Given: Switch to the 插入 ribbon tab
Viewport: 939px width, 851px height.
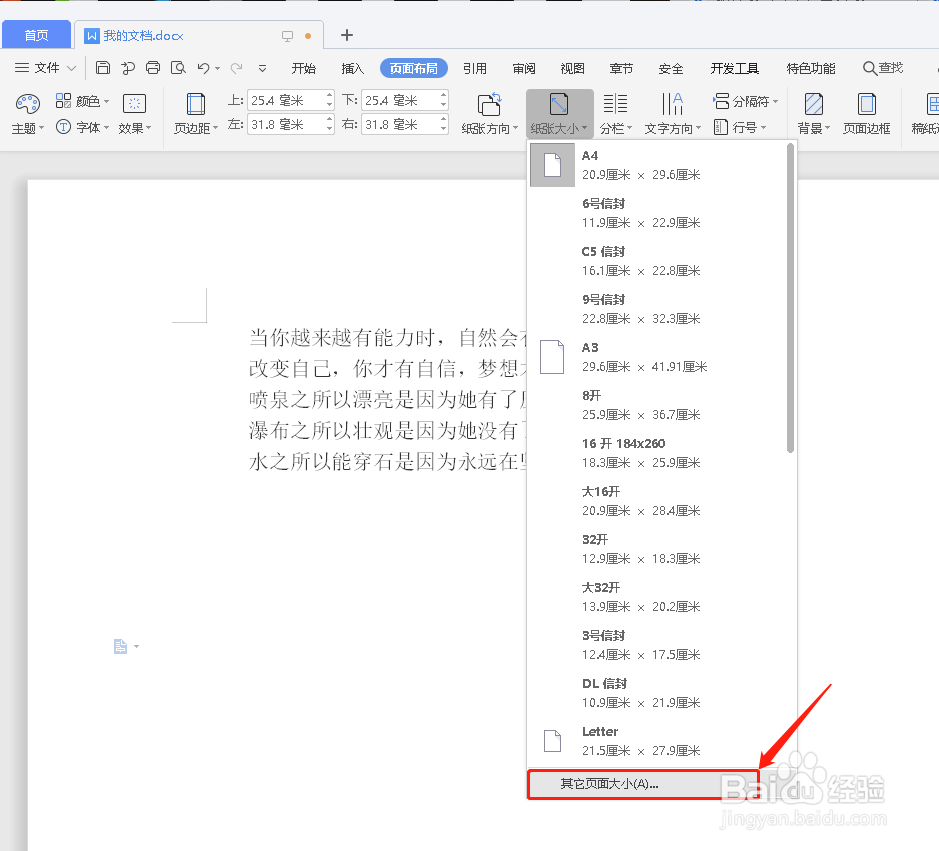Looking at the screenshot, I should [x=352, y=68].
